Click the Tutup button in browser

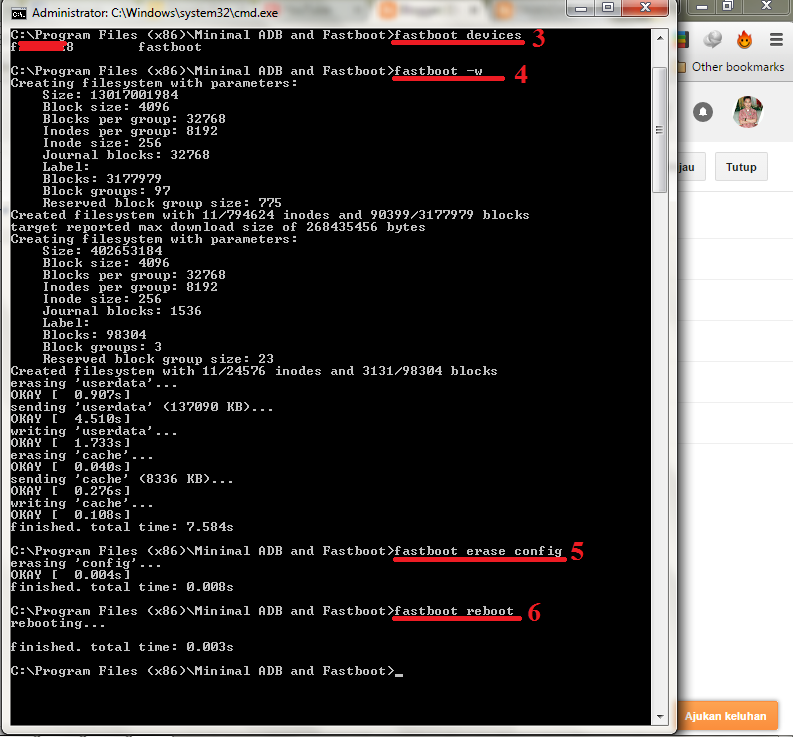coord(741,167)
